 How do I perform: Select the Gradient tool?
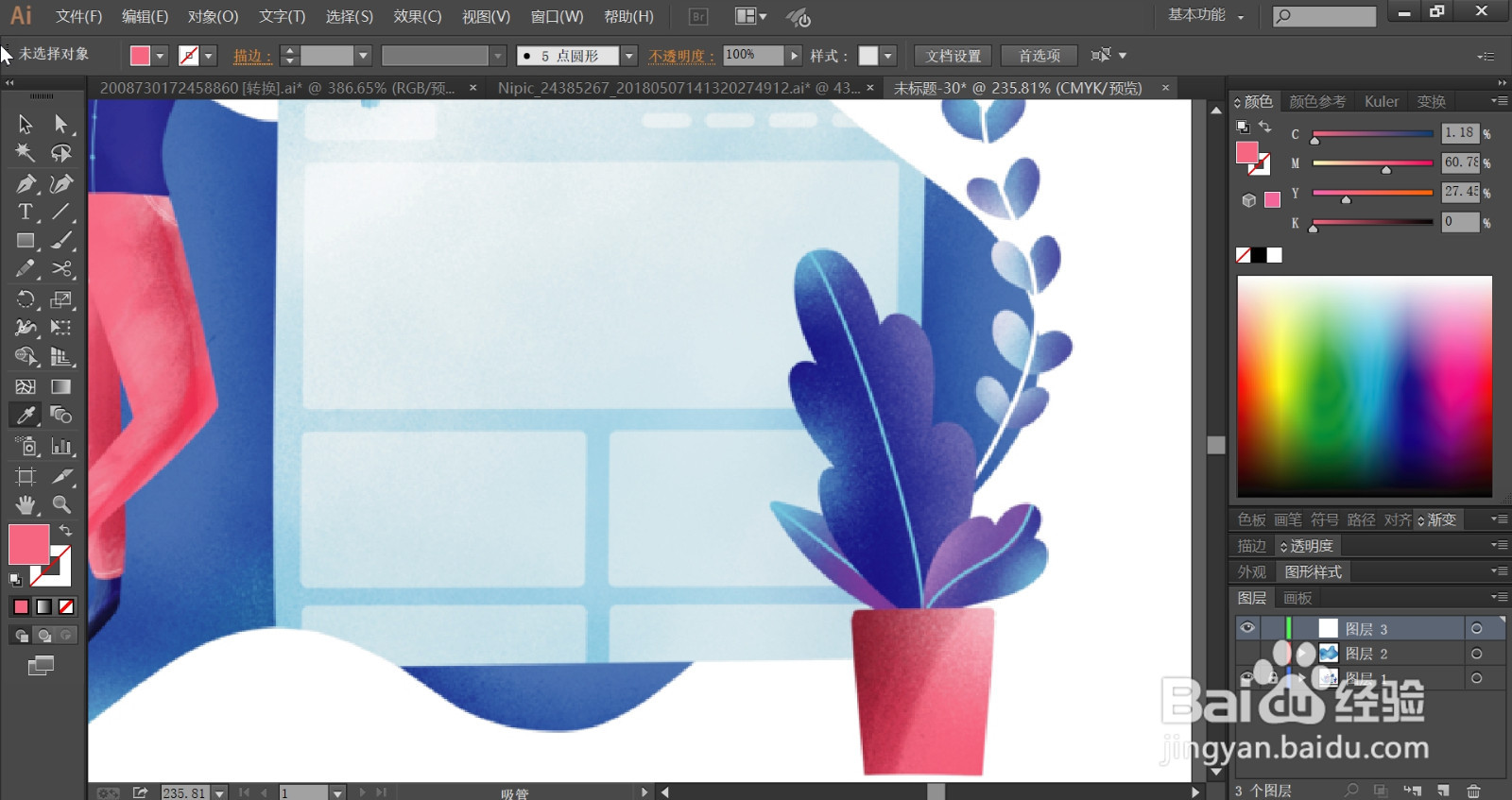[61, 386]
